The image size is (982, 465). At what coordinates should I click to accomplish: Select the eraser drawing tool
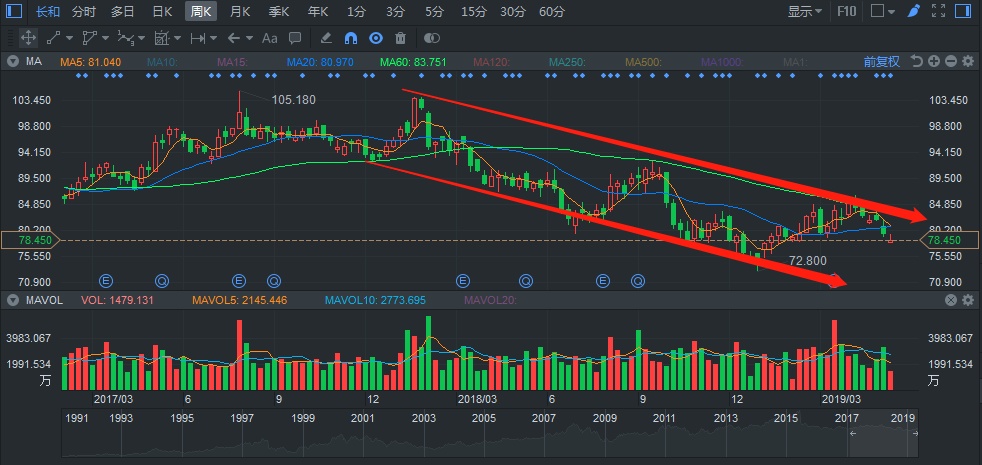click(325, 38)
